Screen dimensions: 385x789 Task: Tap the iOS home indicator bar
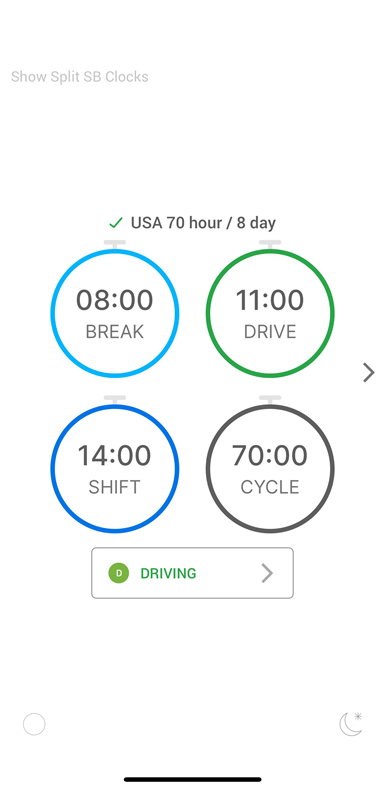pyautogui.click(x=193, y=779)
